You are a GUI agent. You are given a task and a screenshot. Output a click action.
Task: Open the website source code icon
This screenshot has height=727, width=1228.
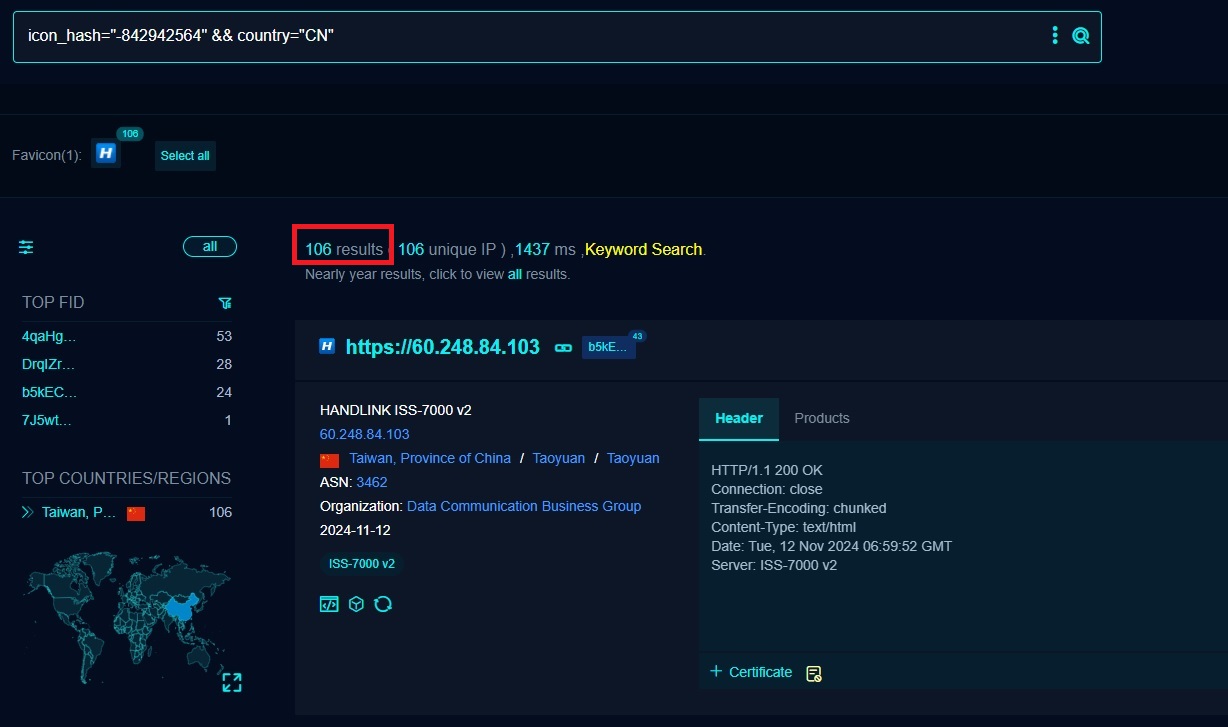coord(329,604)
